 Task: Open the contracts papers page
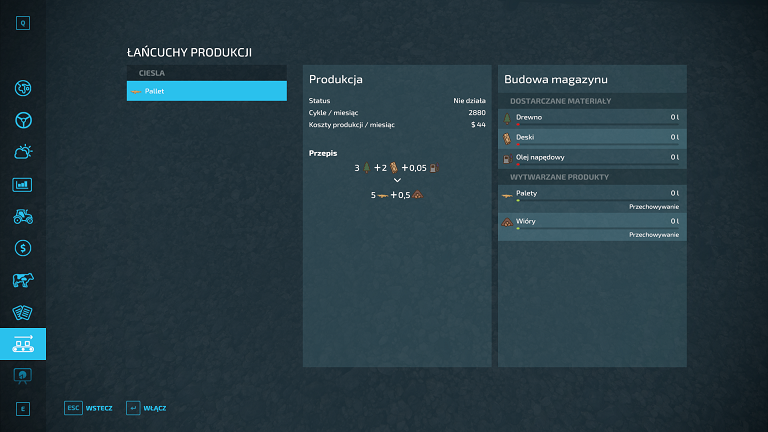(23, 312)
